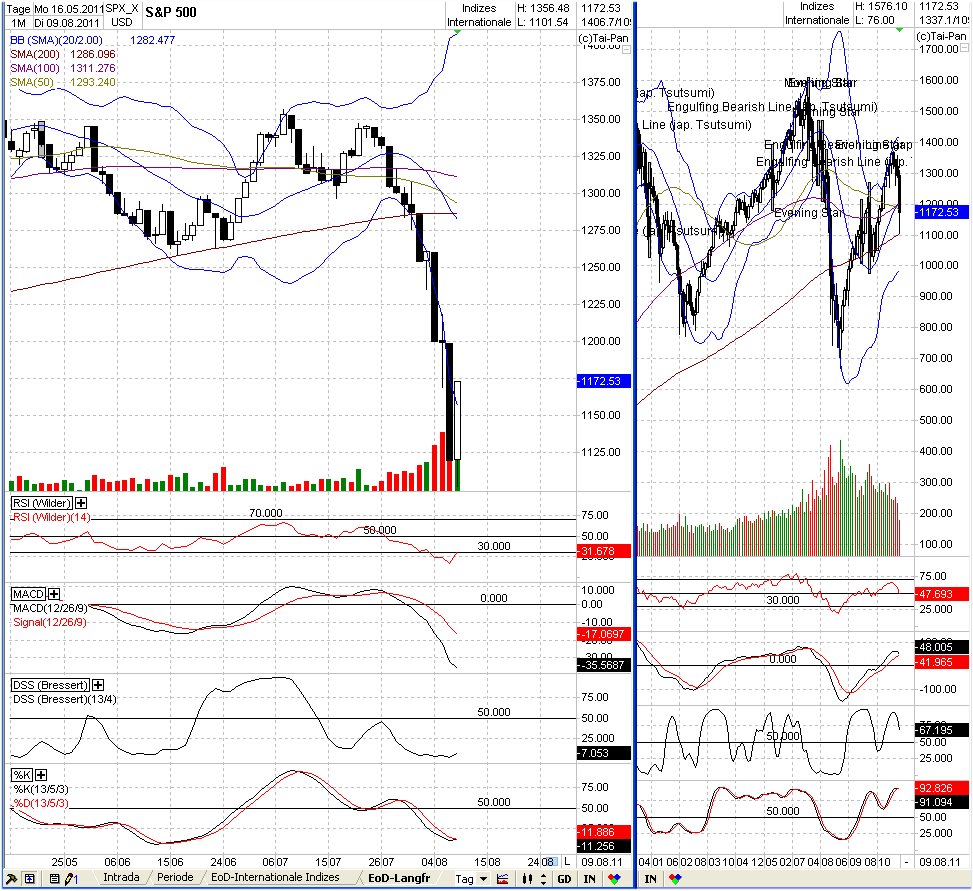973x891 pixels.
Task: Expand the RSI (Wilder) plus box
Action: point(81,503)
